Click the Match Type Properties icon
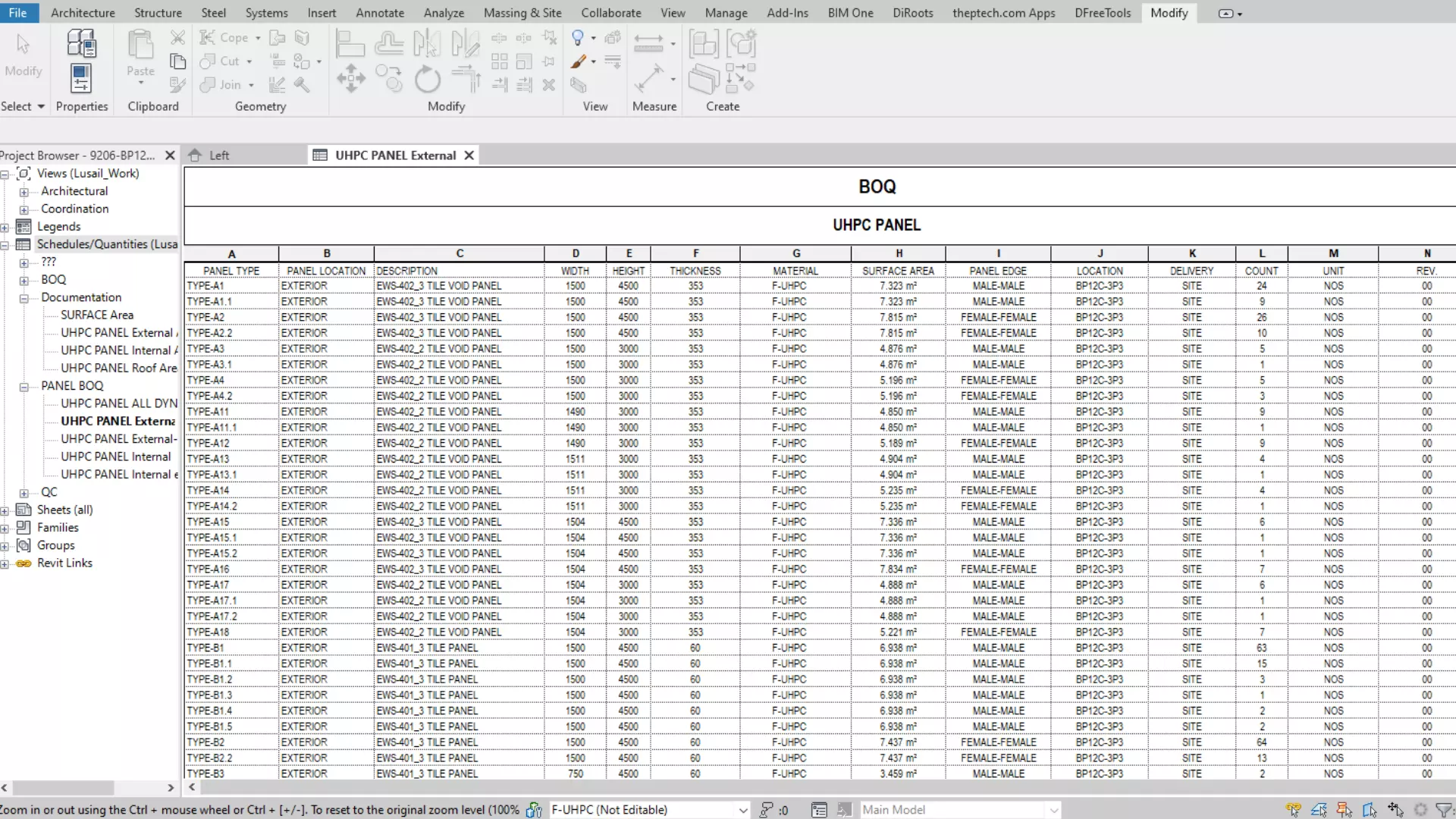 177,85
